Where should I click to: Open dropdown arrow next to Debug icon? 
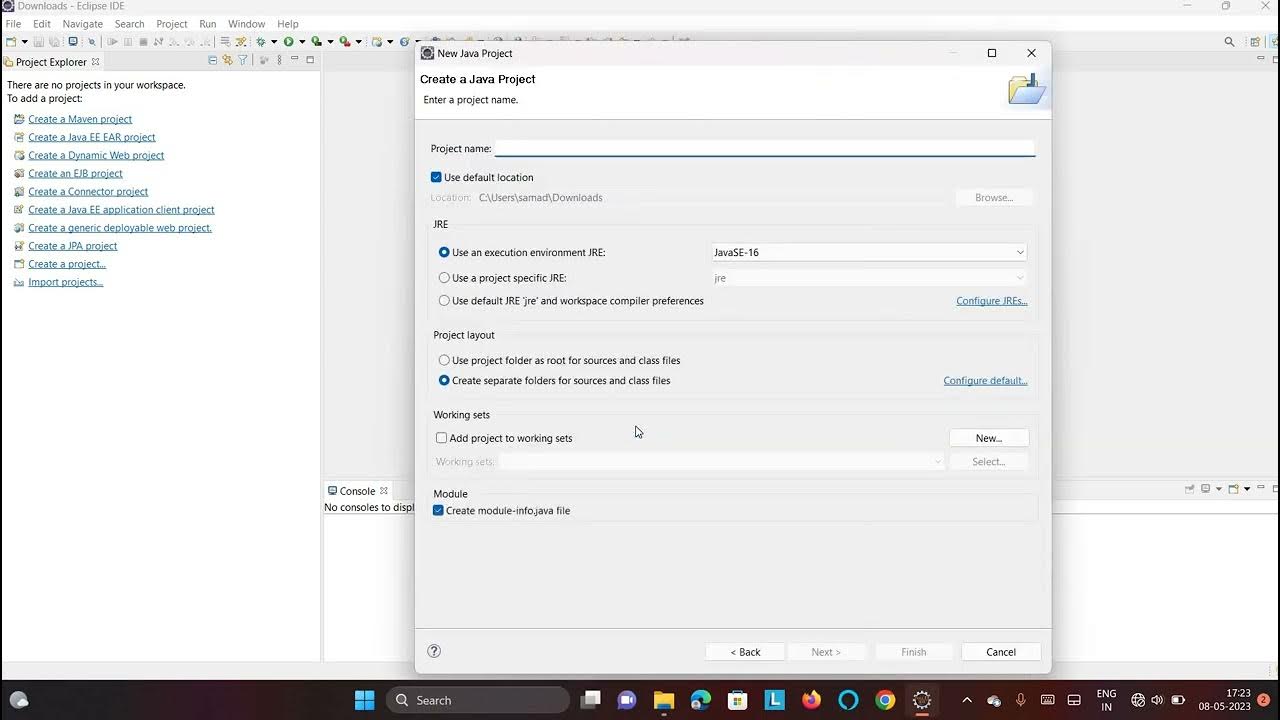tap(274, 42)
